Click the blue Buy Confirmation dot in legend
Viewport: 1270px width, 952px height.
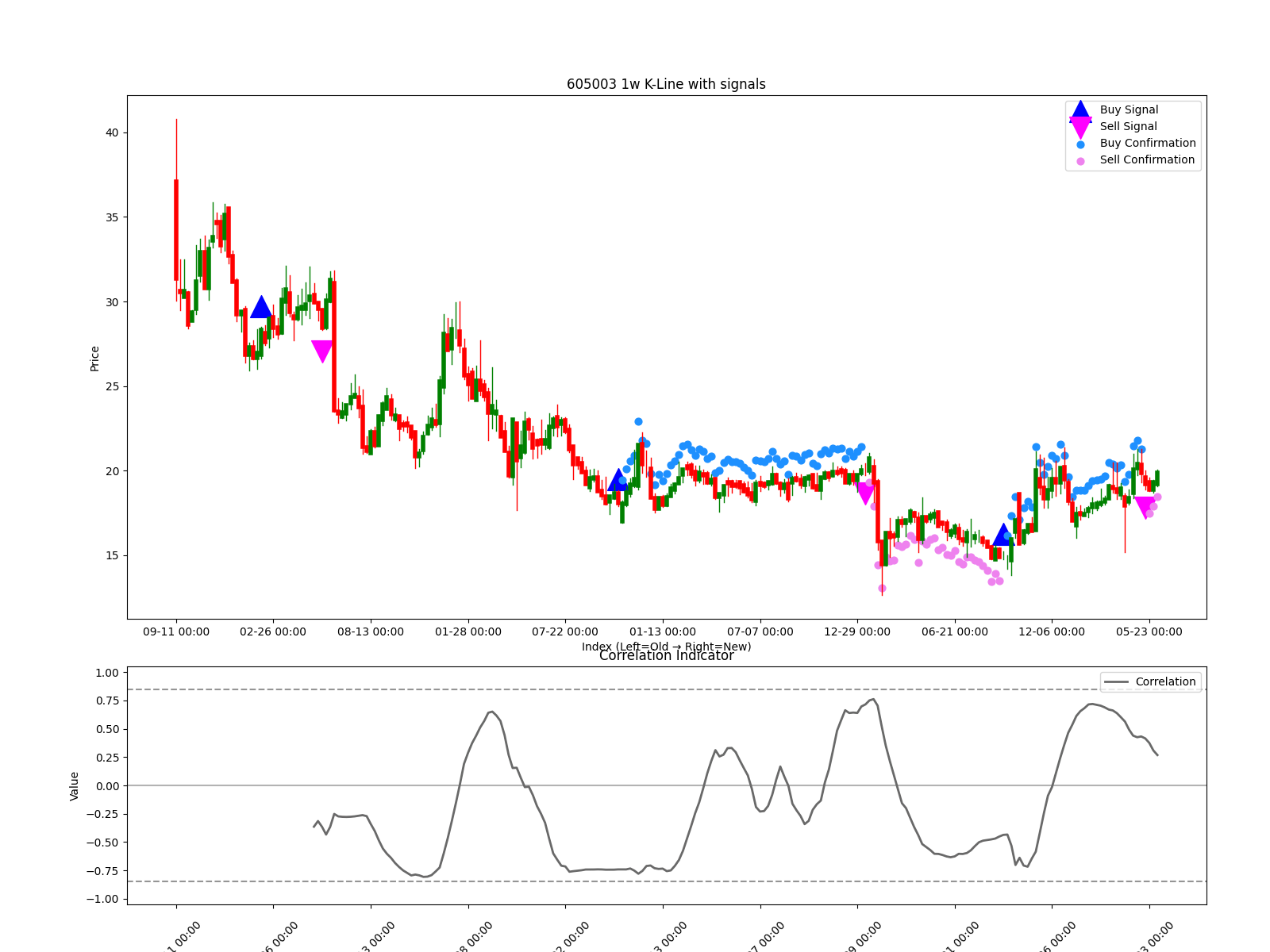point(1080,144)
